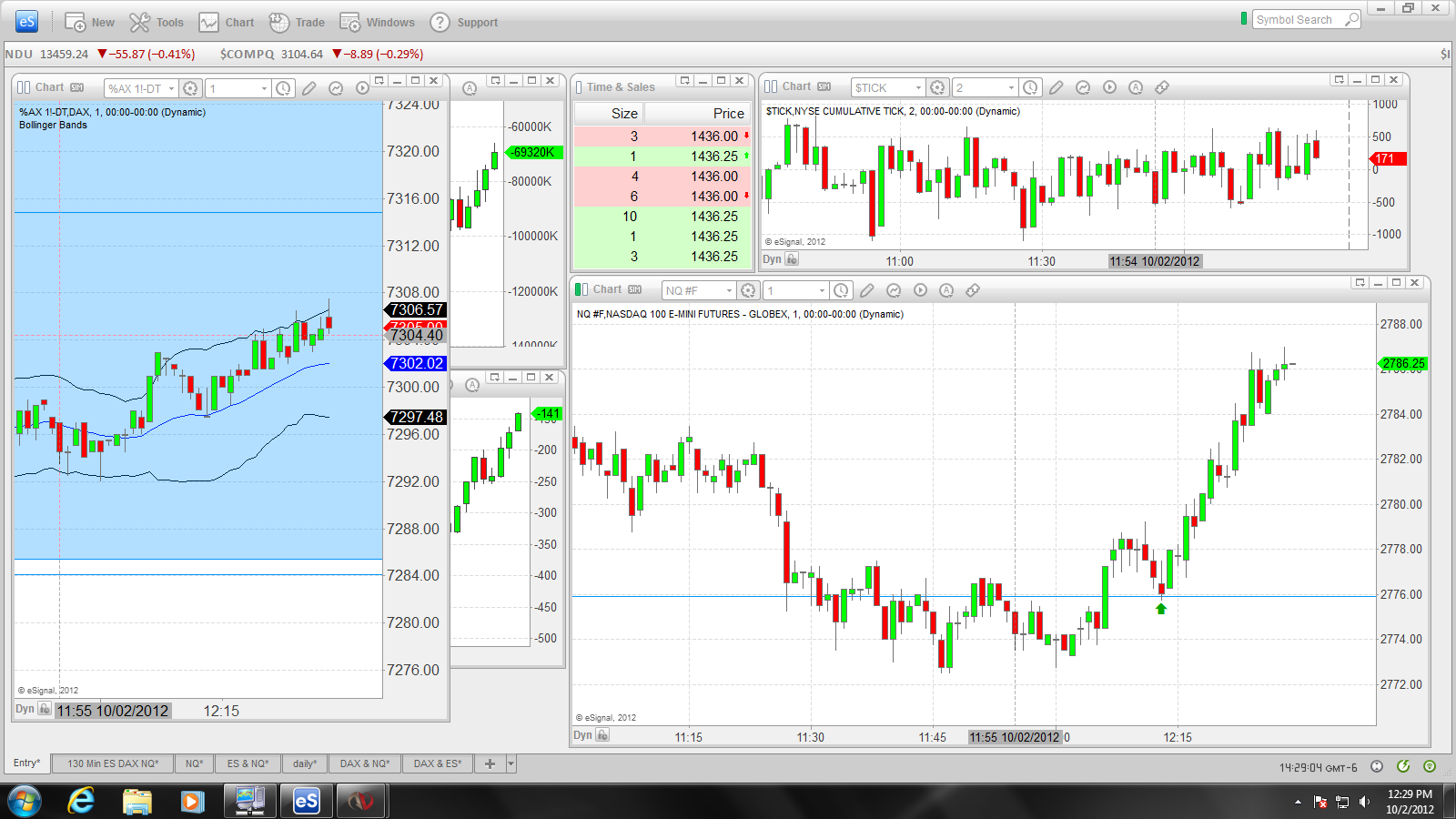1456x819 pixels.
Task: Open the alerts 'A' icon in $TICK chart
Action: [1136, 87]
